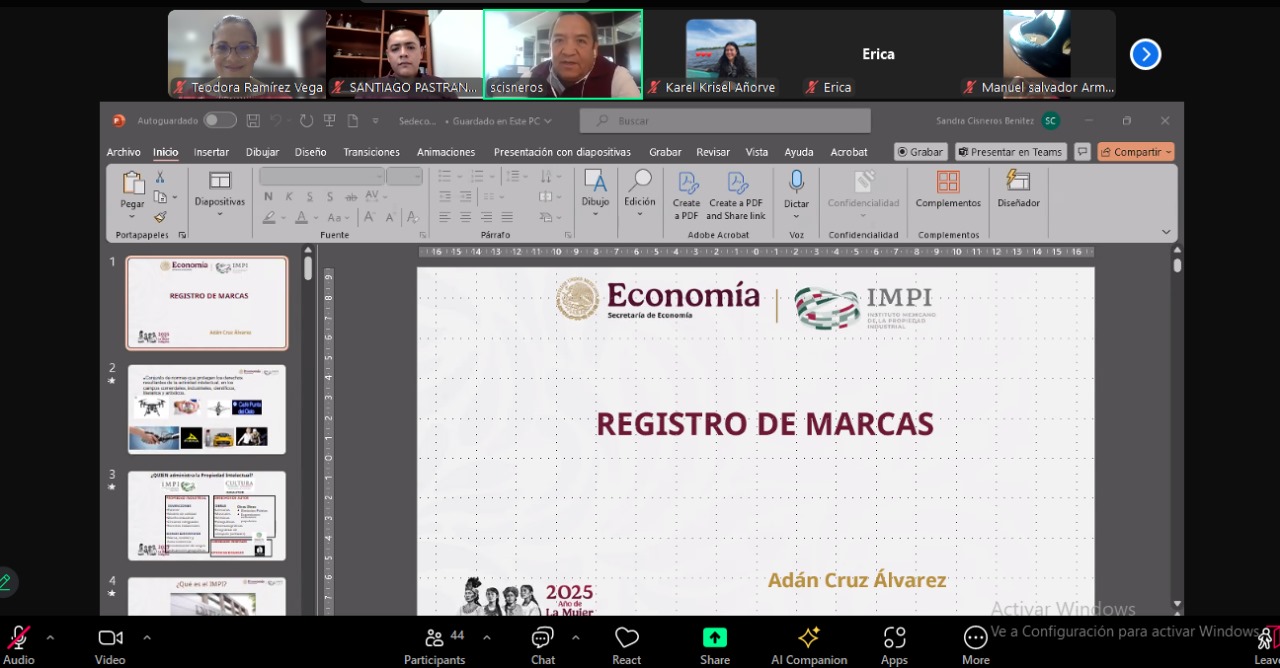Expand audio options arrow beside Audio
The height and width of the screenshot is (668, 1280).
[x=50, y=637]
